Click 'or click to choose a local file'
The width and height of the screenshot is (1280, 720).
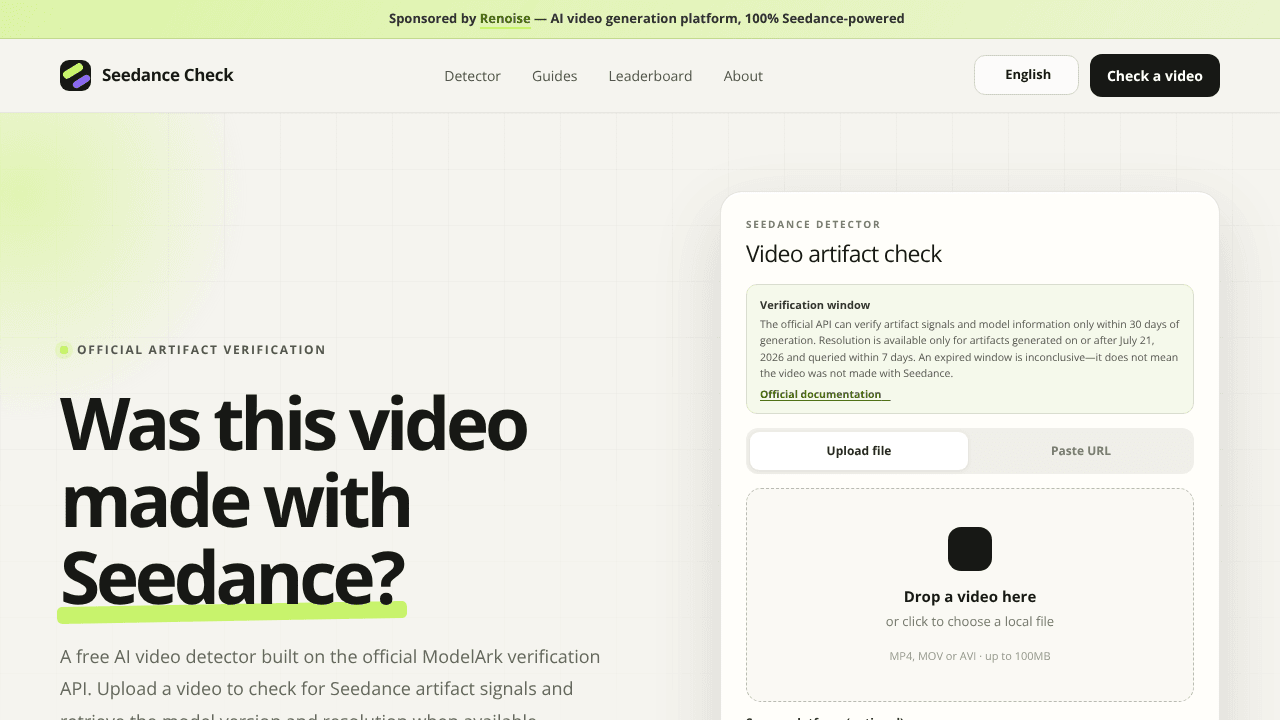click(970, 621)
